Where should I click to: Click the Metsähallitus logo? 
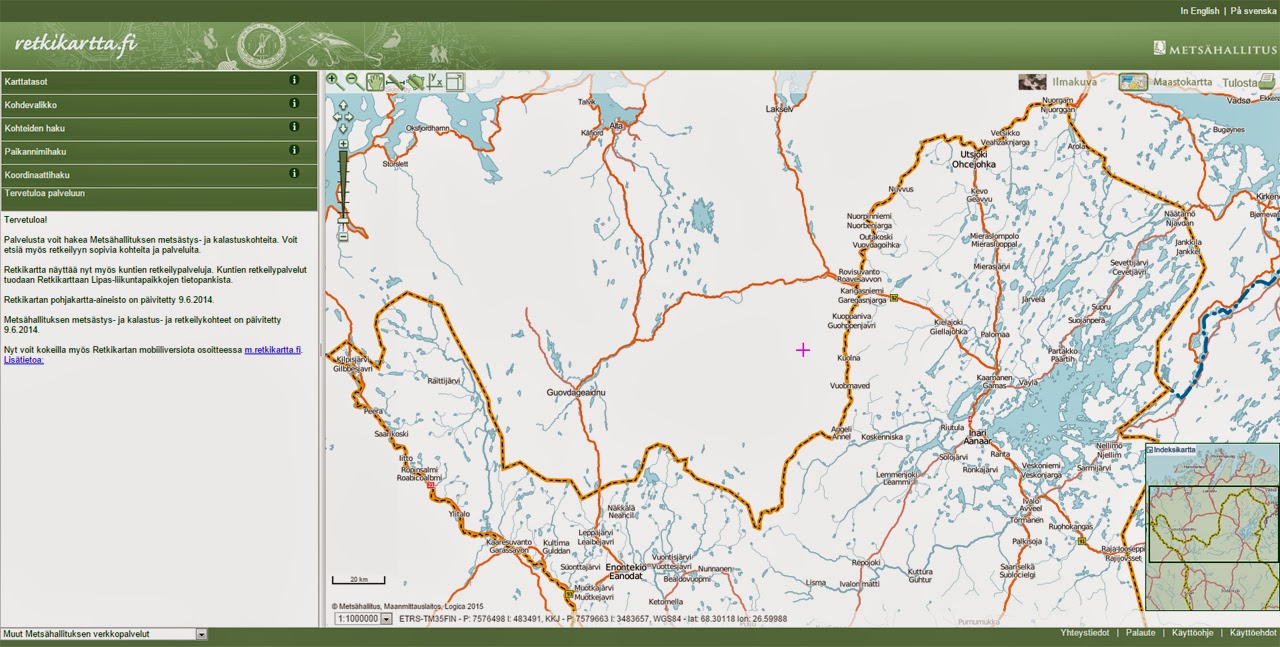(x=1214, y=47)
